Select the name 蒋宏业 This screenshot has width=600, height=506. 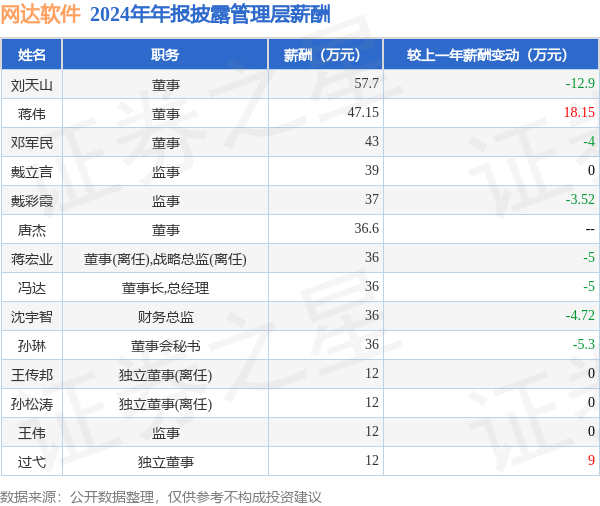[31, 259]
